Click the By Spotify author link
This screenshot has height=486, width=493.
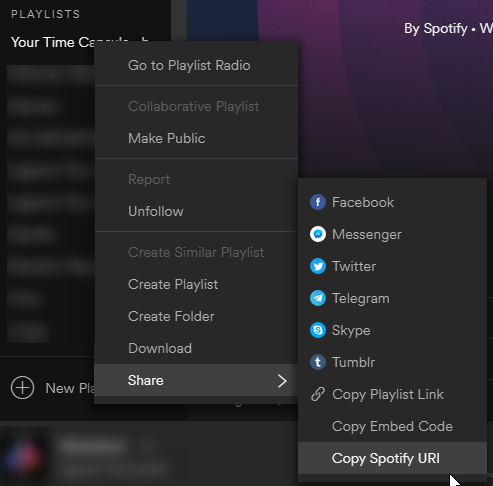(436, 29)
